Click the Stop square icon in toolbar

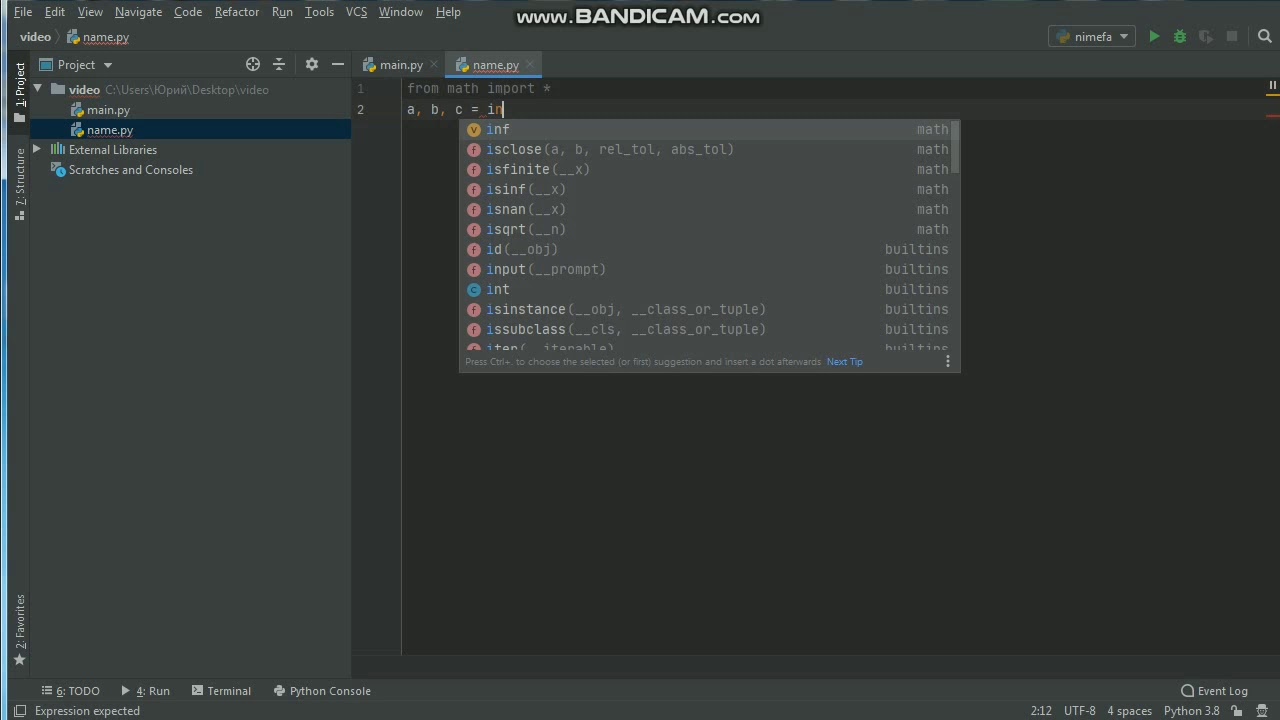tap(1232, 37)
